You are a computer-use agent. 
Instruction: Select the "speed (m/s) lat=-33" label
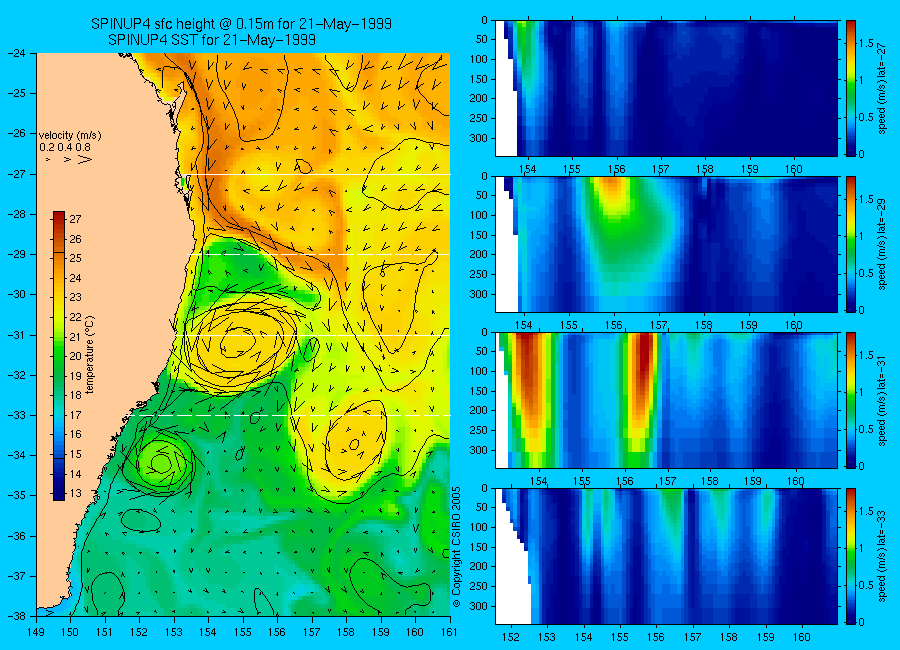[883, 556]
